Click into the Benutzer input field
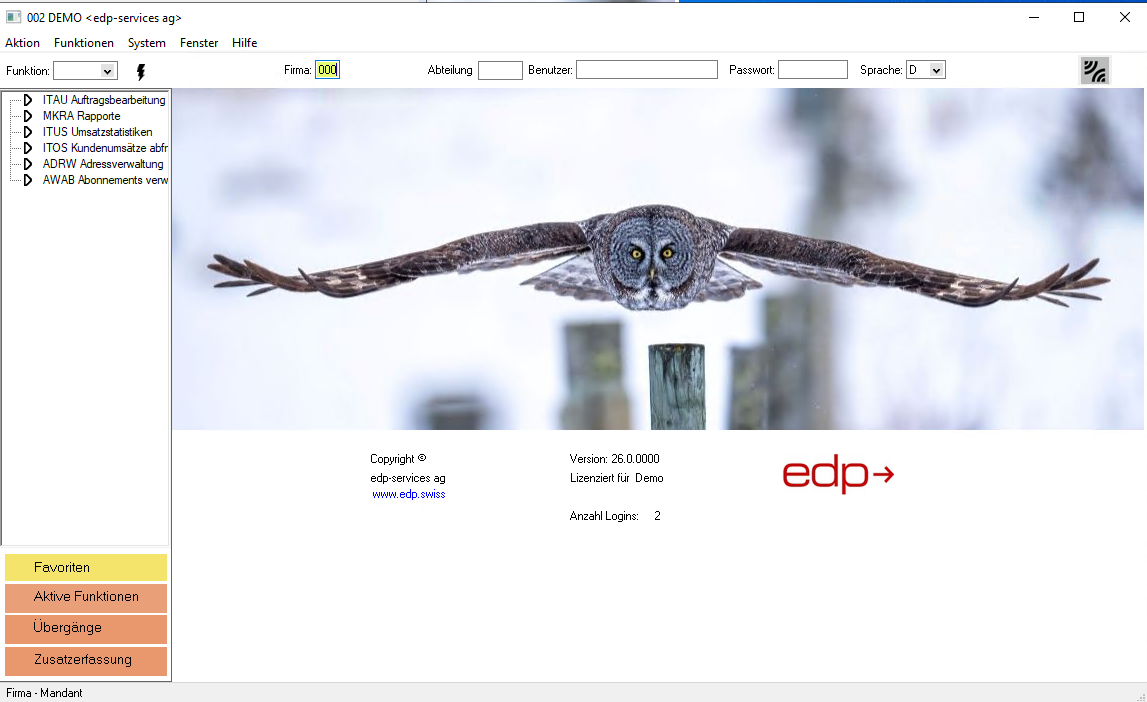This screenshot has width=1147, height=702. point(646,69)
